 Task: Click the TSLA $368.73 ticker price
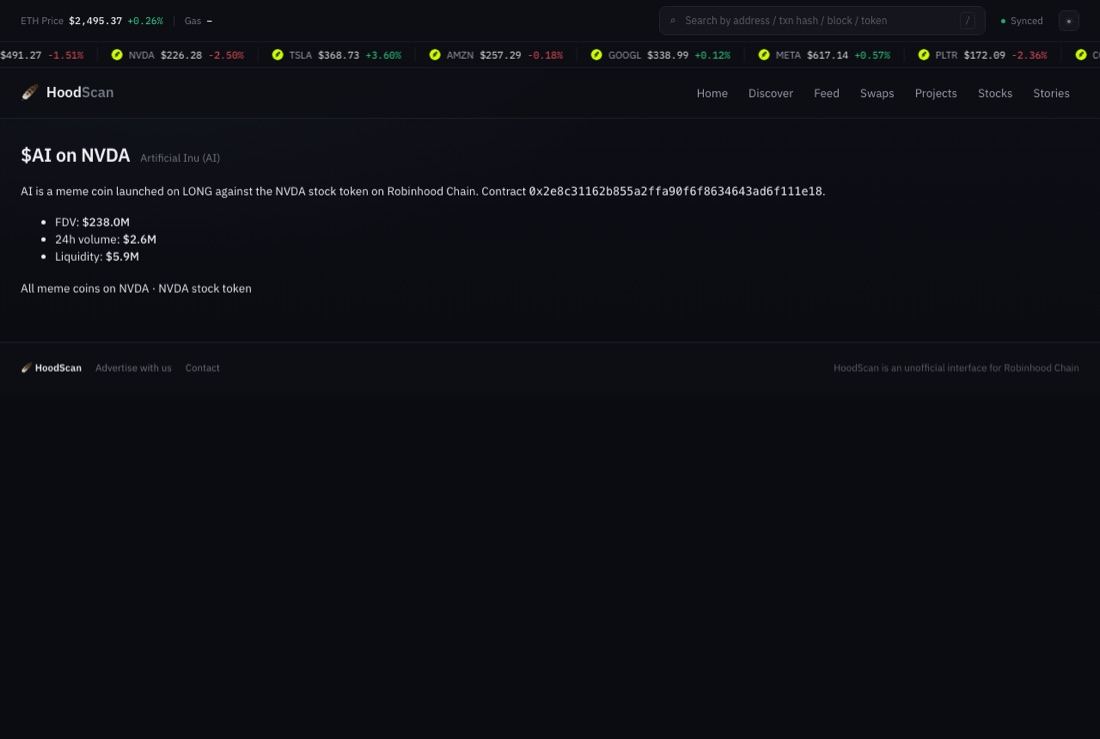point(339,55)
